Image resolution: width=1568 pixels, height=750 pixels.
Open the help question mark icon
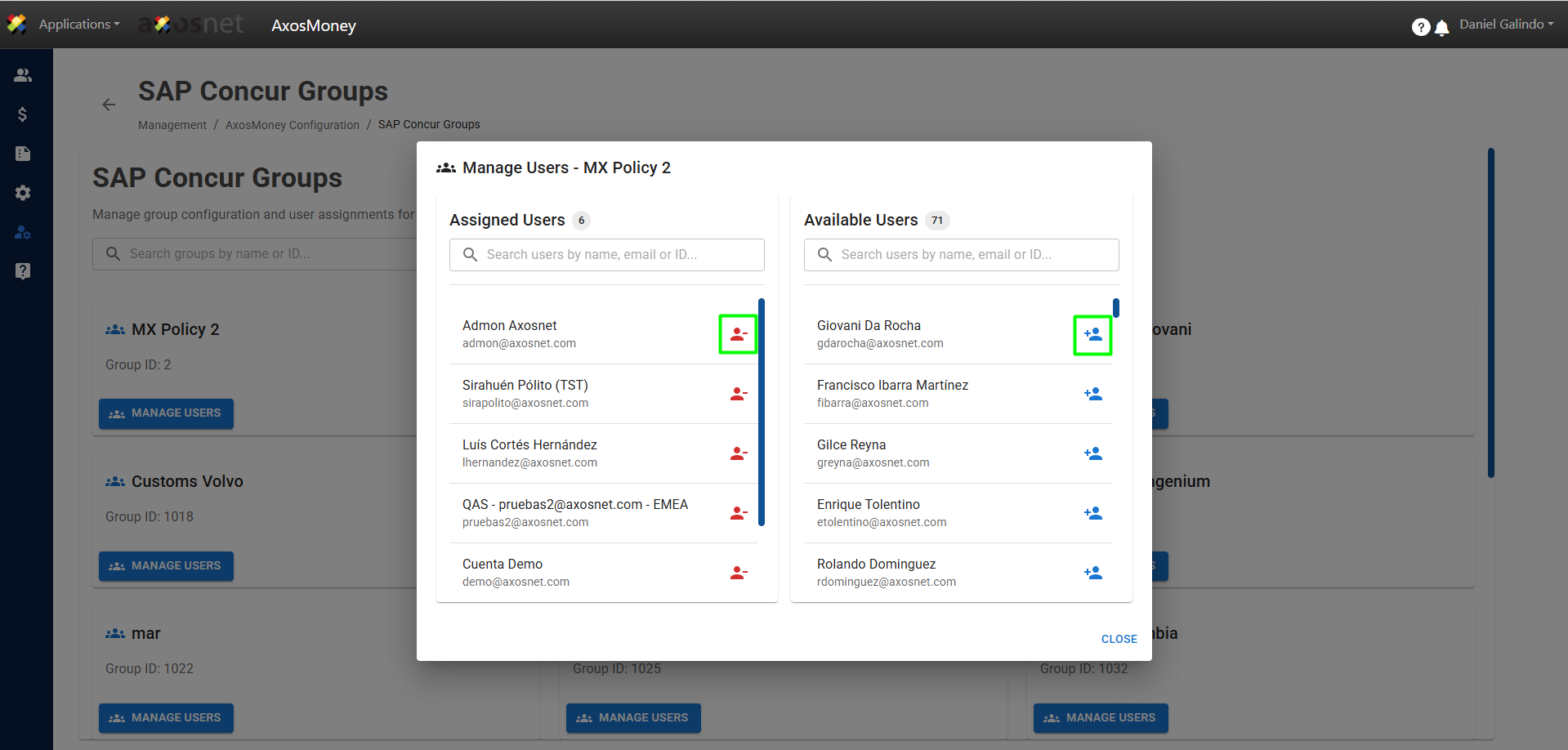point(1421,28)
